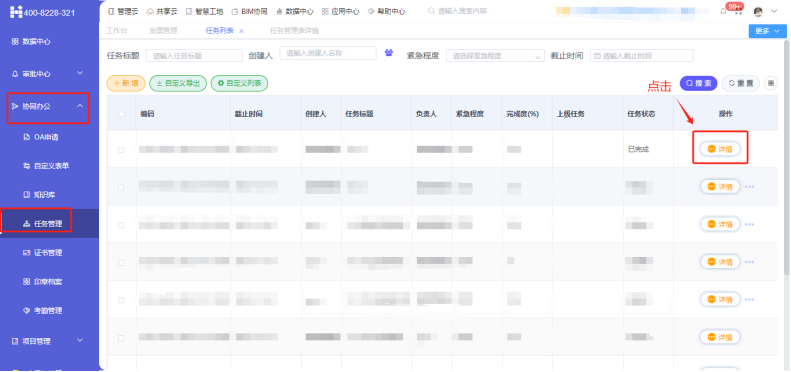Open the user avatar in the top bar
This screenshot has height=372, width=791.
click(x=758, y=11)
